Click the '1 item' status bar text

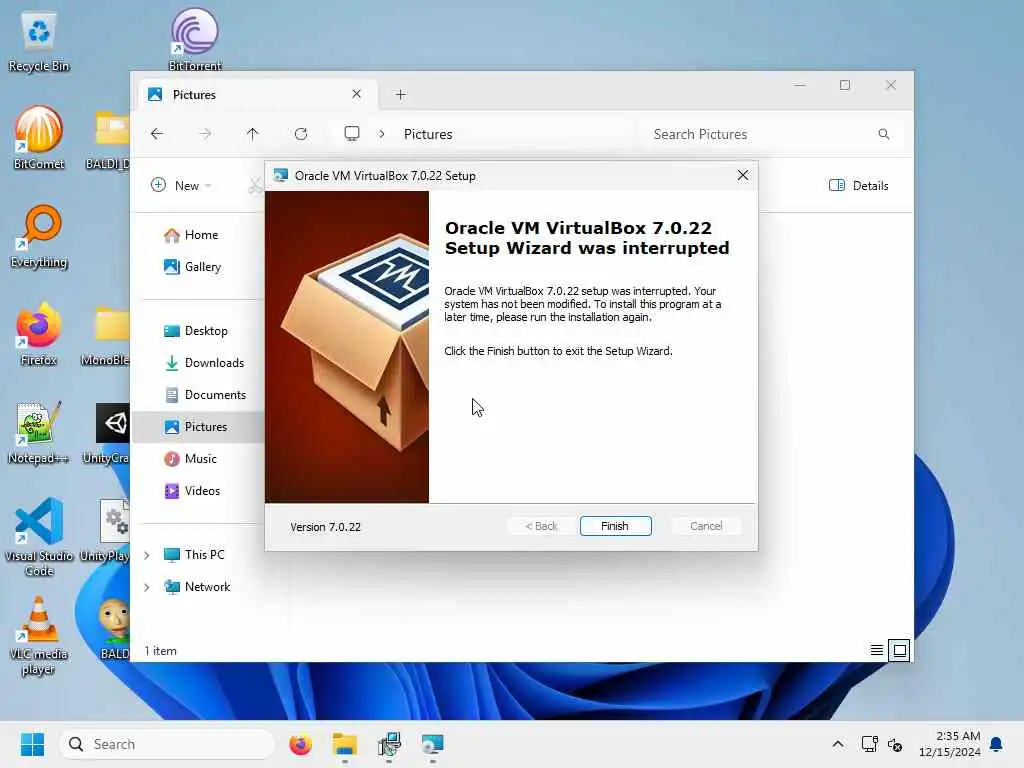(161, 651)
